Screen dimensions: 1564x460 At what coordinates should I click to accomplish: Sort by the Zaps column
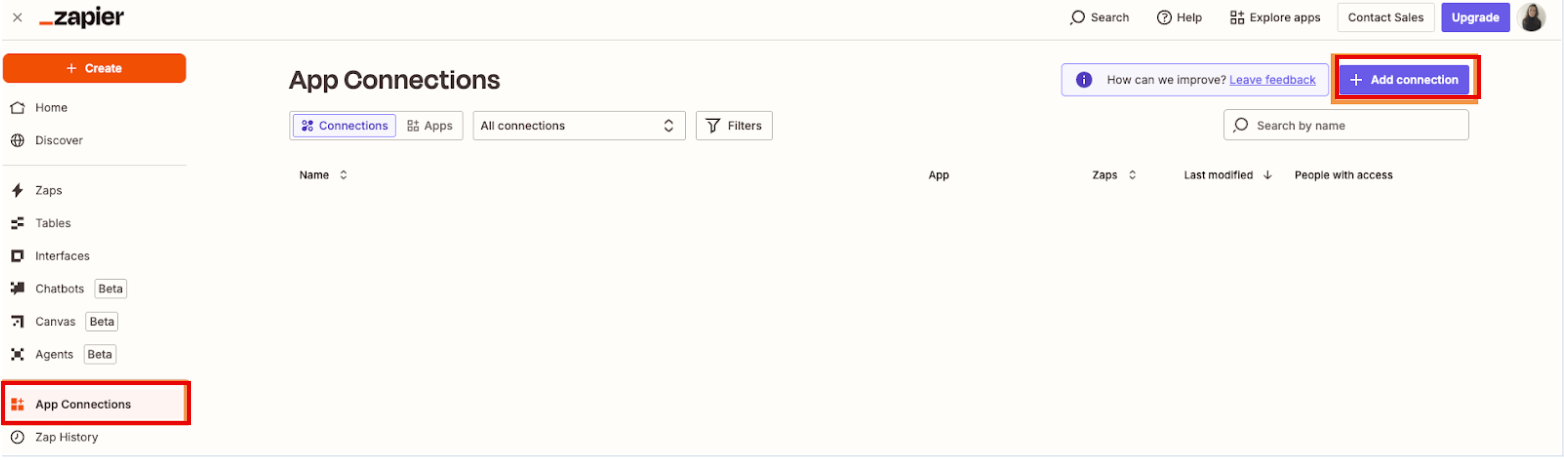[1114, 175]
